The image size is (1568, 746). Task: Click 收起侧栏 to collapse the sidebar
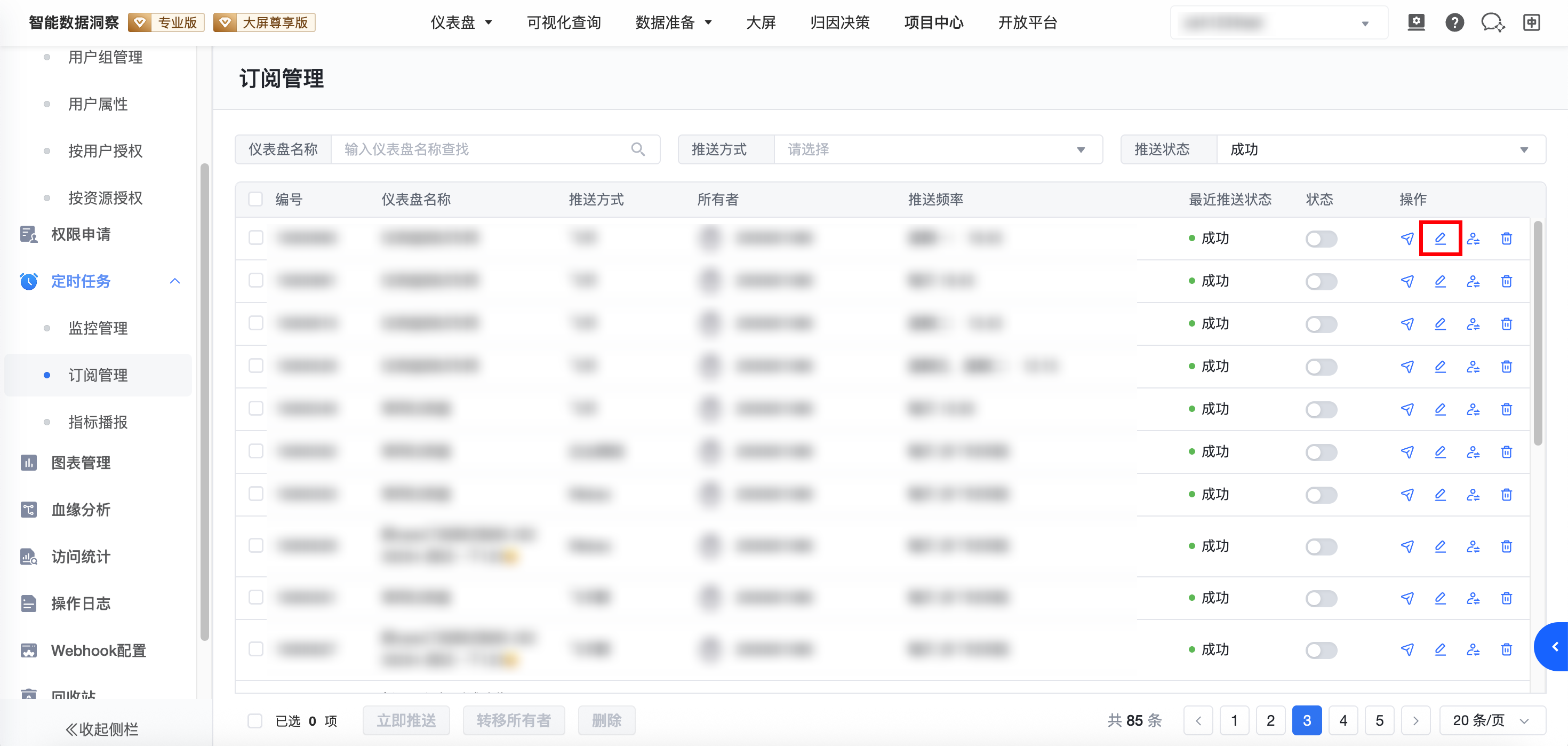click(102, 729)
